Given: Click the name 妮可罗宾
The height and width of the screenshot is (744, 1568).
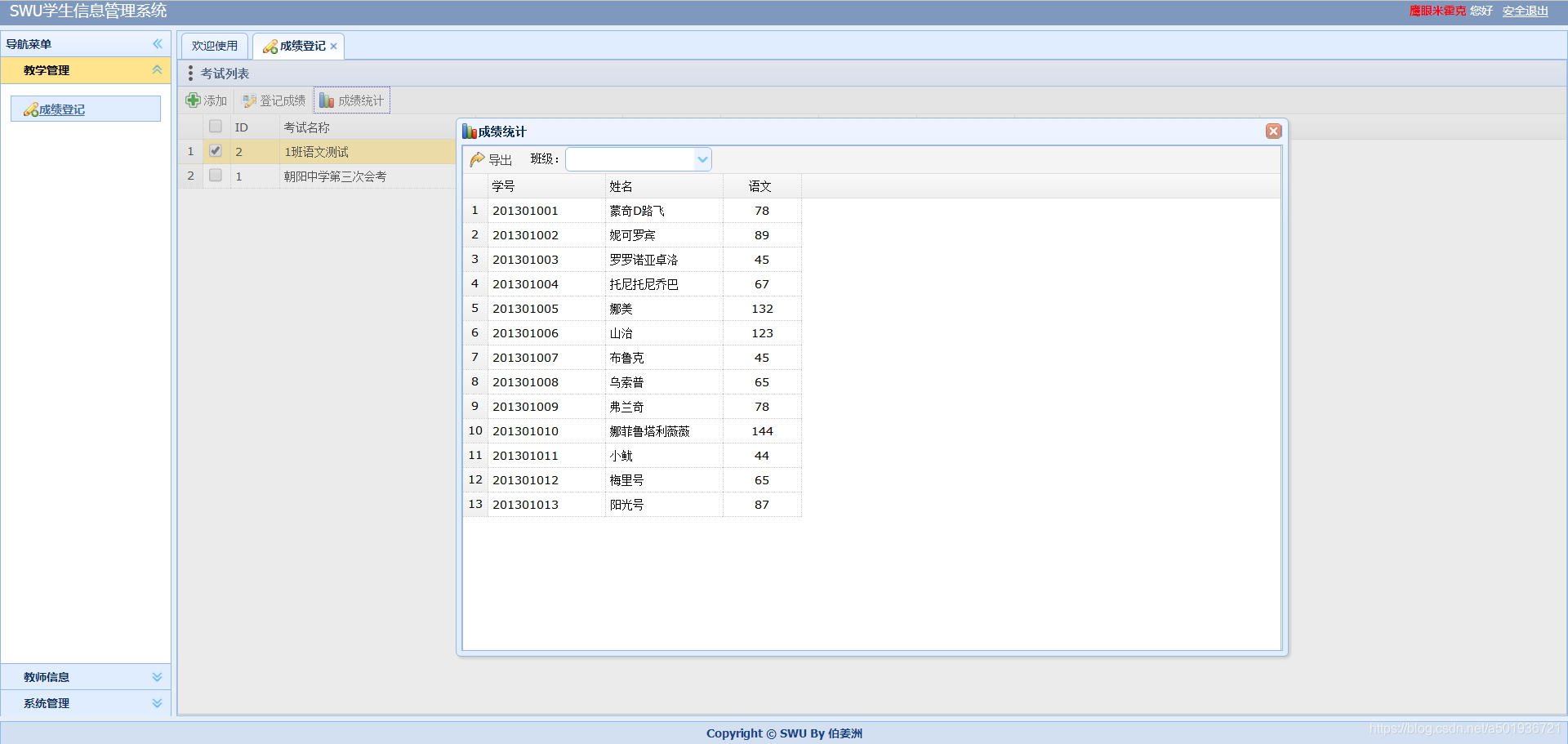Looking at the screenshot, I should pos(632,235).
